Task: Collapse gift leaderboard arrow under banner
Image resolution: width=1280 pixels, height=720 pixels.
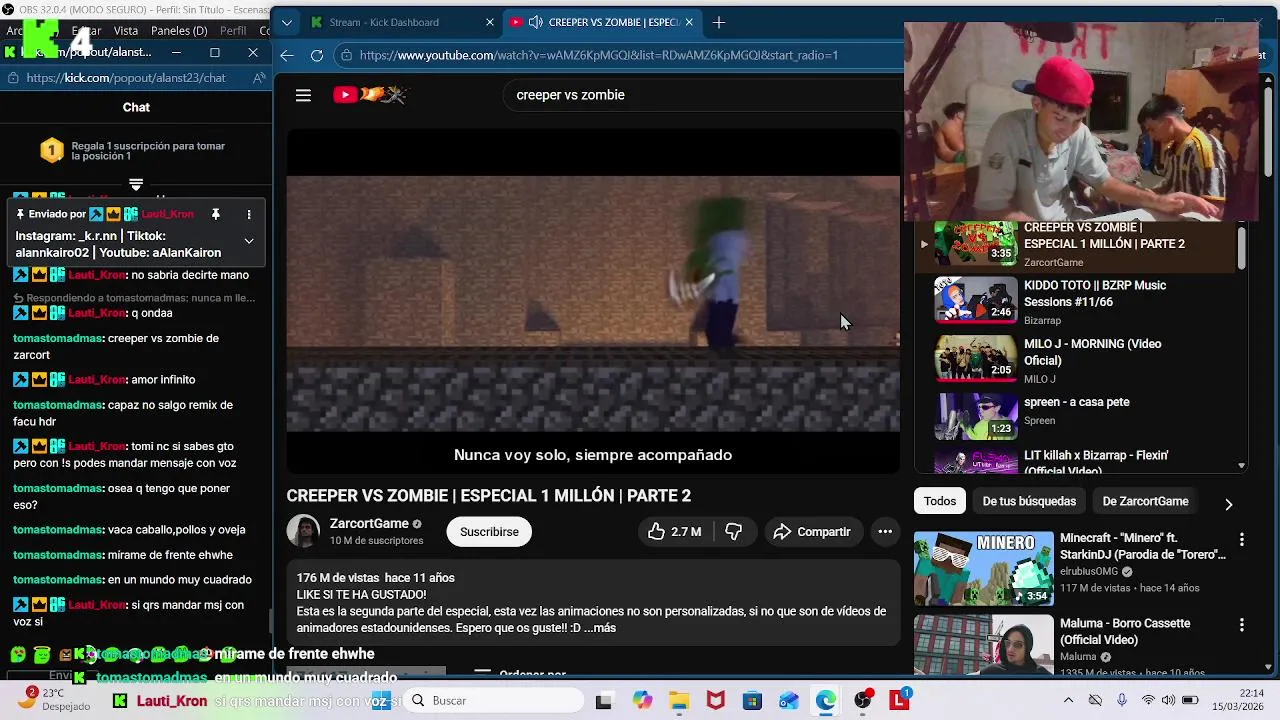Action: pos(136,184)
